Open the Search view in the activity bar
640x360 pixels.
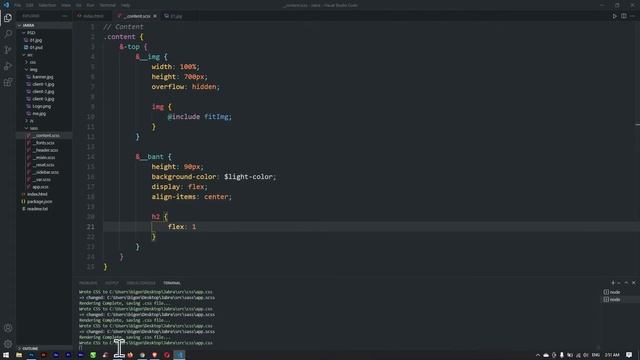tap(8, 34)
